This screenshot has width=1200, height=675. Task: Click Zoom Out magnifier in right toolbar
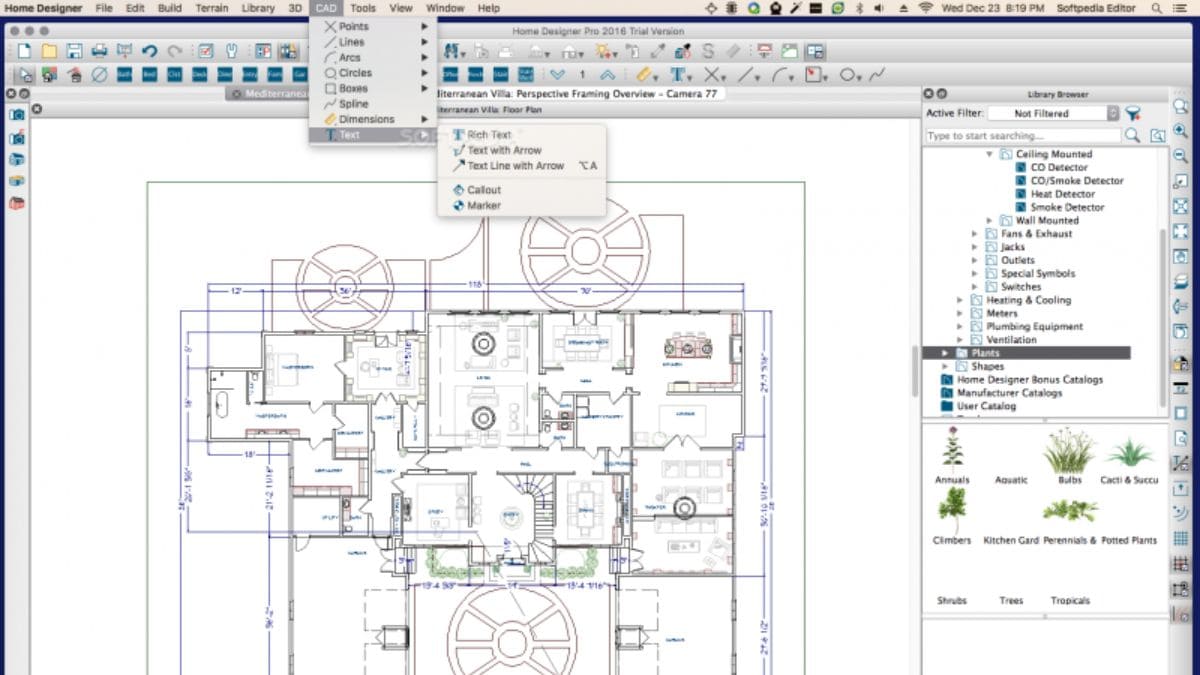(x=1181, y=158)
